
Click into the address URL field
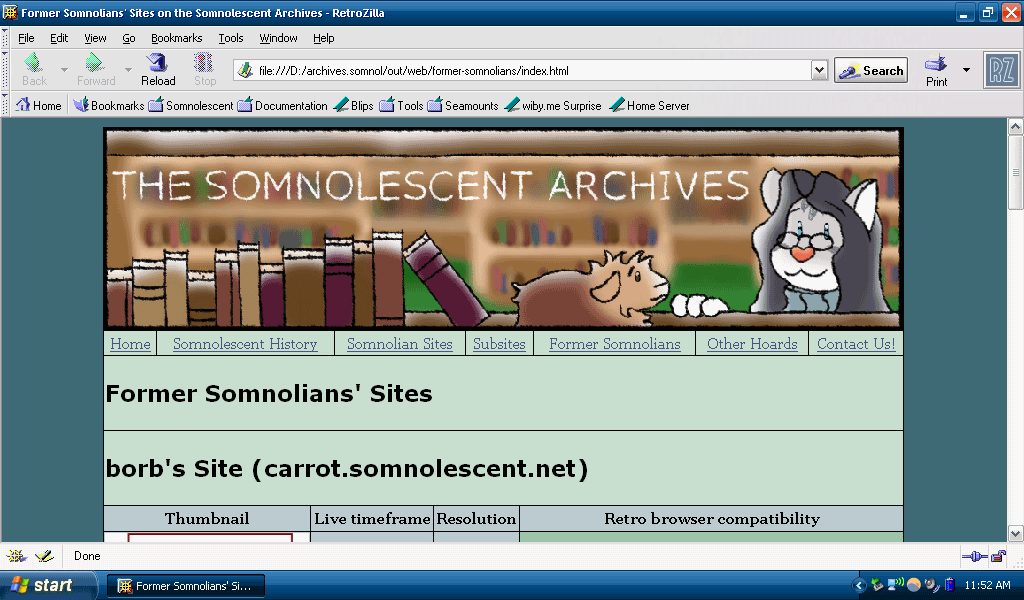click(530, 71)
